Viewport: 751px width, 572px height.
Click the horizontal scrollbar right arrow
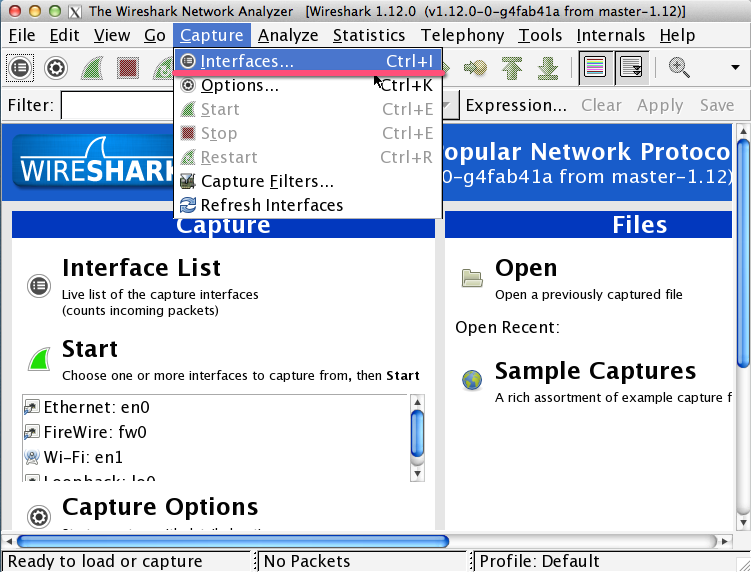tap(725, 541)
